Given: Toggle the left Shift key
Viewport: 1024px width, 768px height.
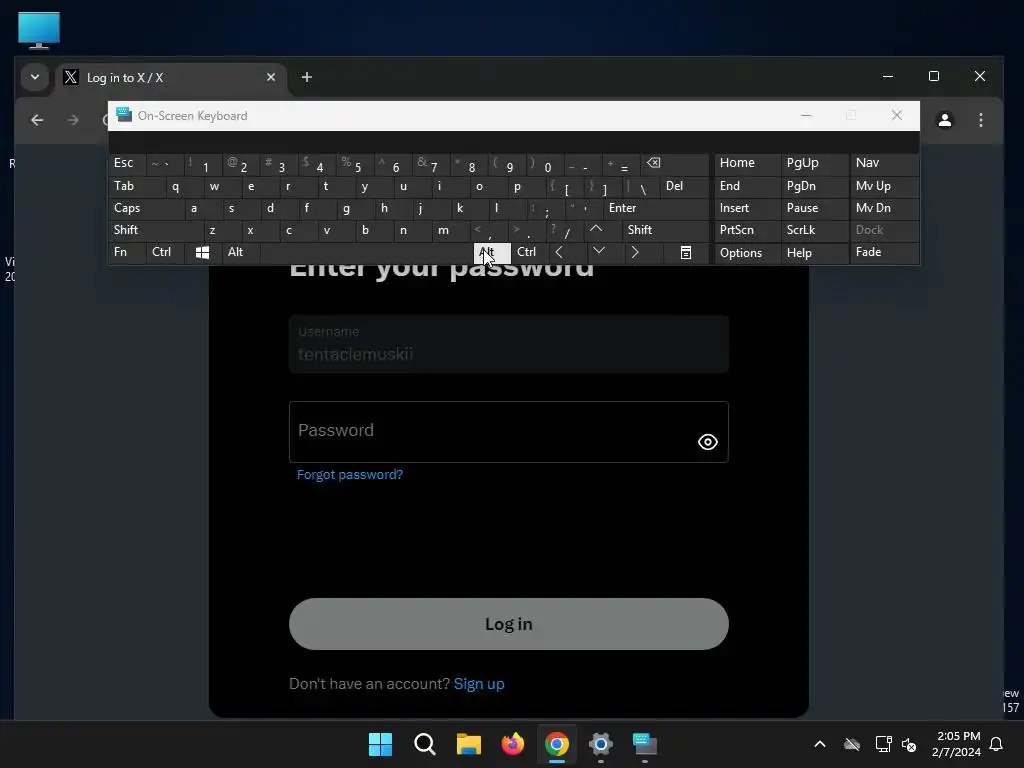Looking at the screenshot, I should [156, 230].
